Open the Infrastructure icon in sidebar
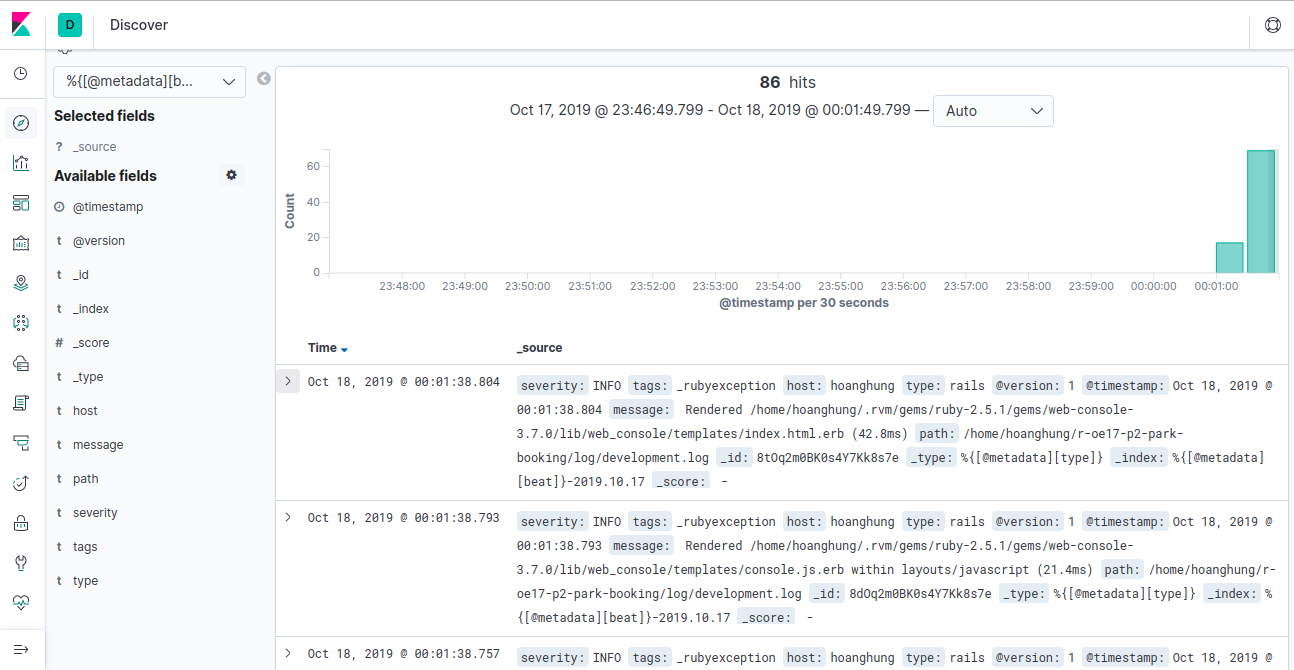1294x670 pixels. click(21, 363)
